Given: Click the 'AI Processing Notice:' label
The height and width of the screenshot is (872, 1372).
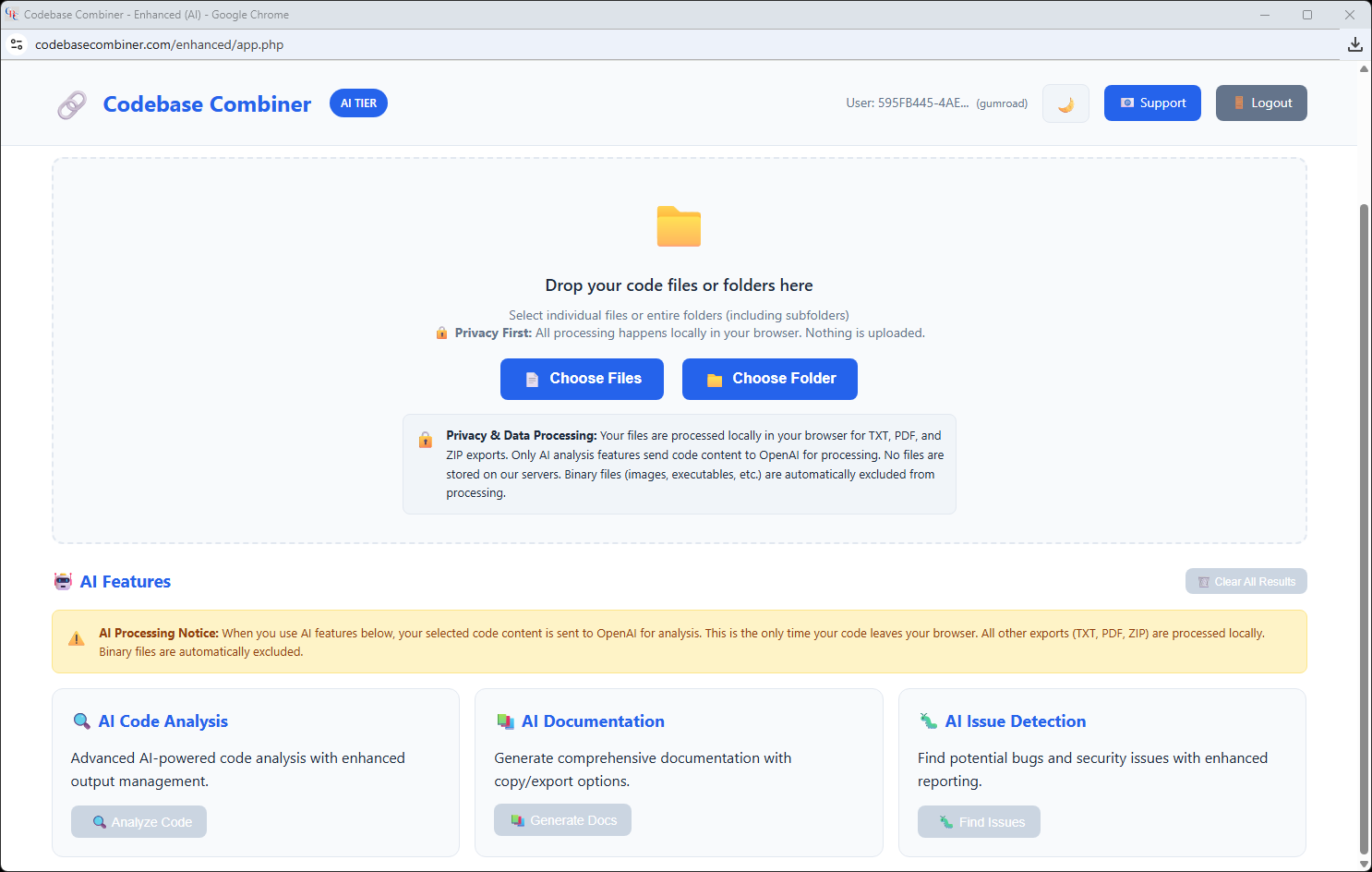Looking at the screenshot, I should point(159,633).
